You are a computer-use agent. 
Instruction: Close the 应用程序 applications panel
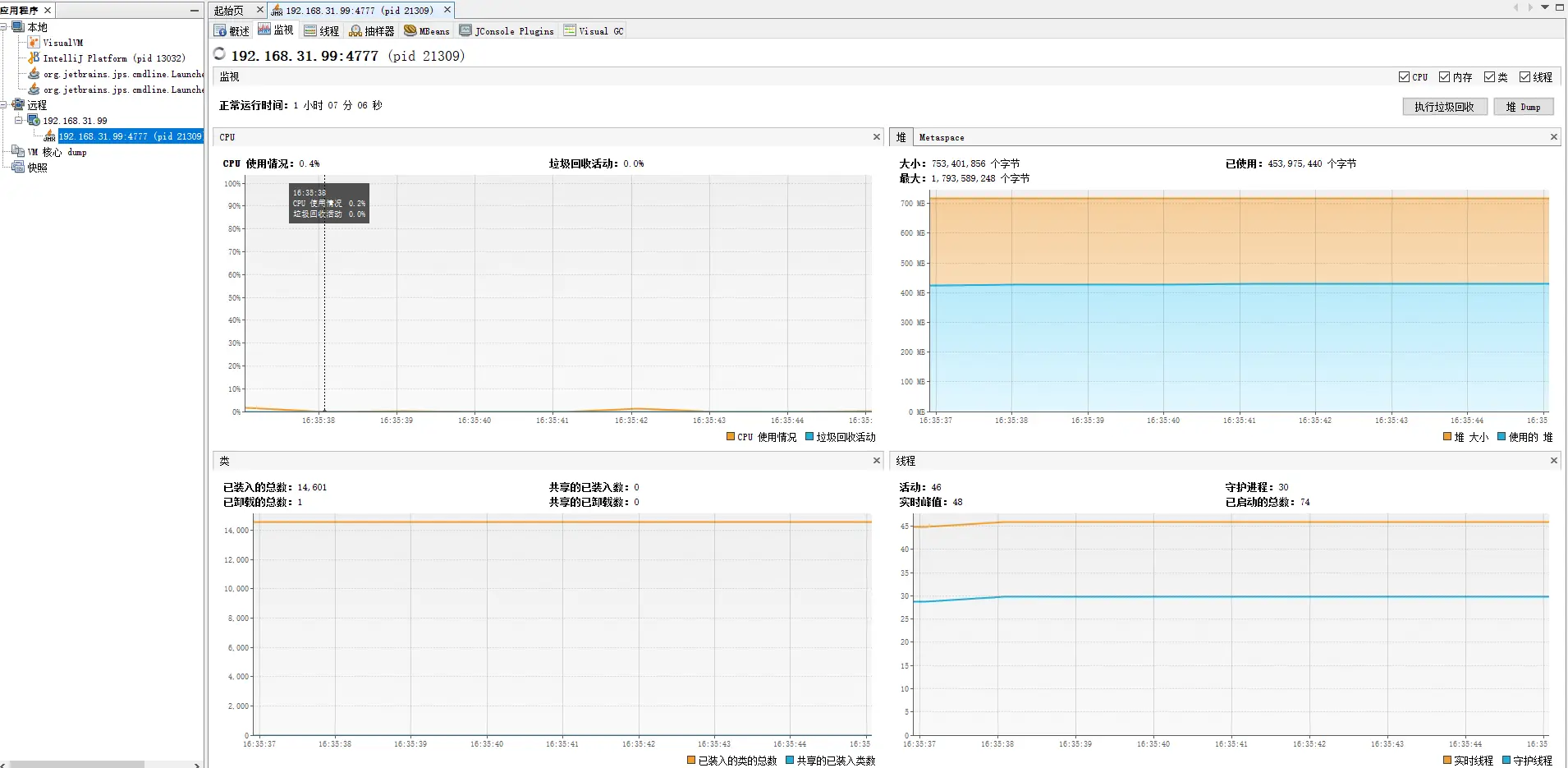pos(48,10)
